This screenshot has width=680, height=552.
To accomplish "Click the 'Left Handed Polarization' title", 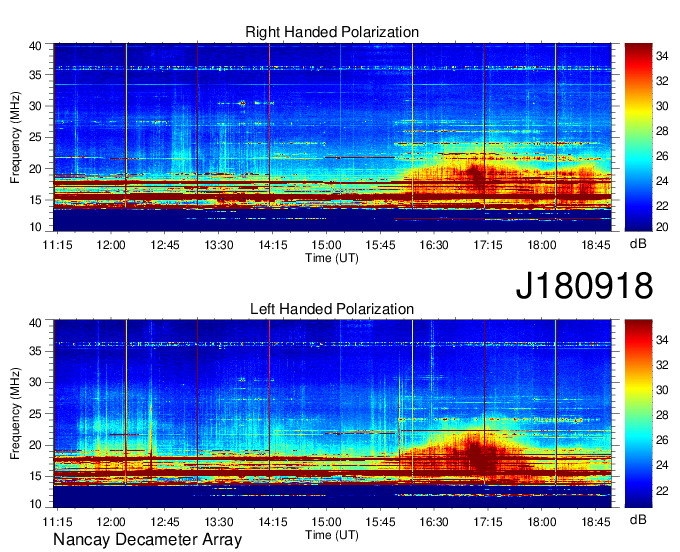I will point(332,309).
